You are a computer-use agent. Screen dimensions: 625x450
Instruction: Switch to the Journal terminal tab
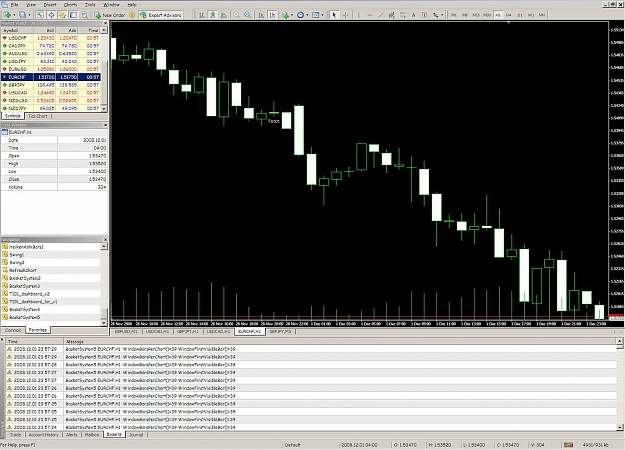click(136, 434)
